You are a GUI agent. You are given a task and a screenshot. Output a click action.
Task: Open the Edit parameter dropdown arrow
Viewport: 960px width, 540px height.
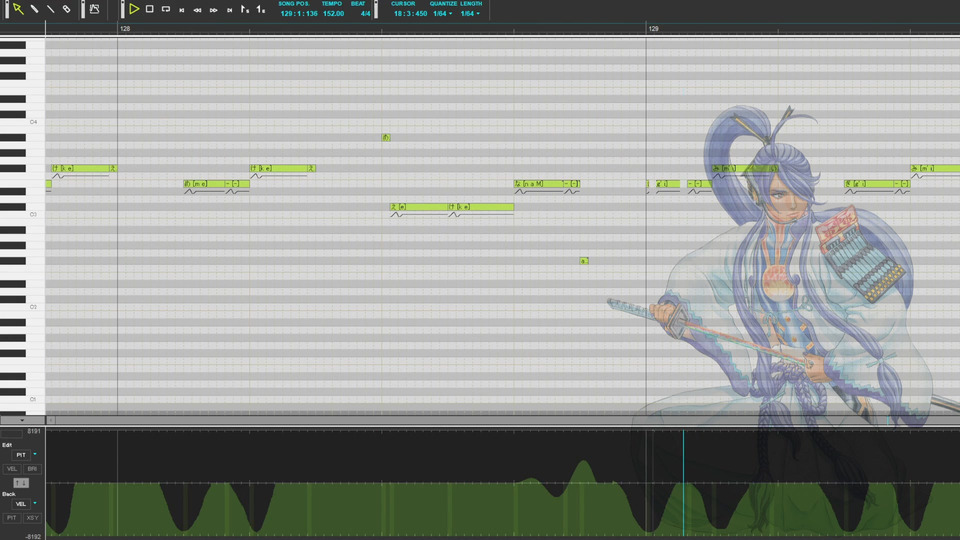(x=35, y=454)
